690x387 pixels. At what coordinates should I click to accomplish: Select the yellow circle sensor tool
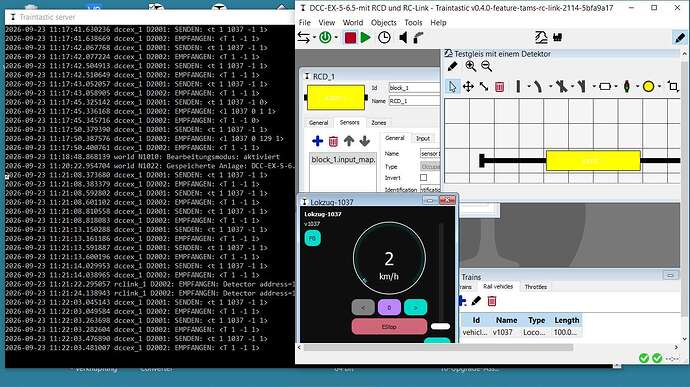point(648,87)
